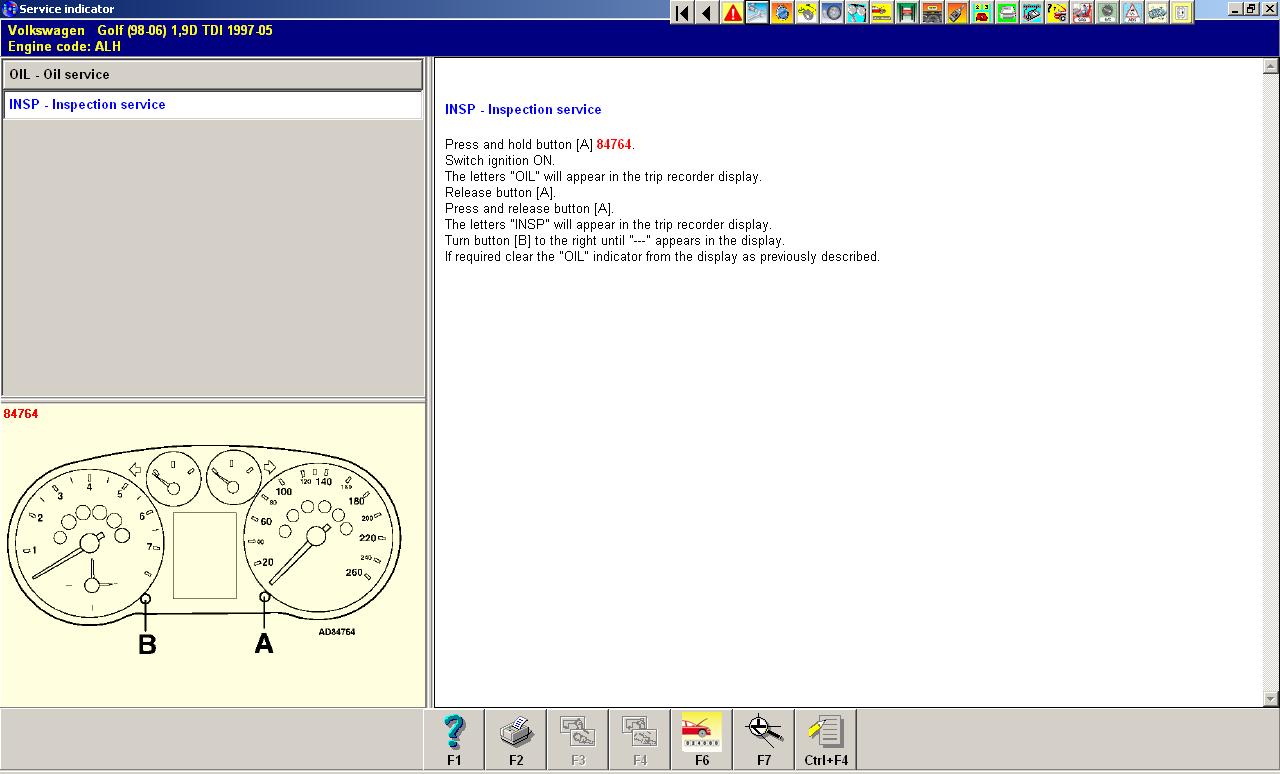Restore down the Service indicator window

click(1251, 9)
